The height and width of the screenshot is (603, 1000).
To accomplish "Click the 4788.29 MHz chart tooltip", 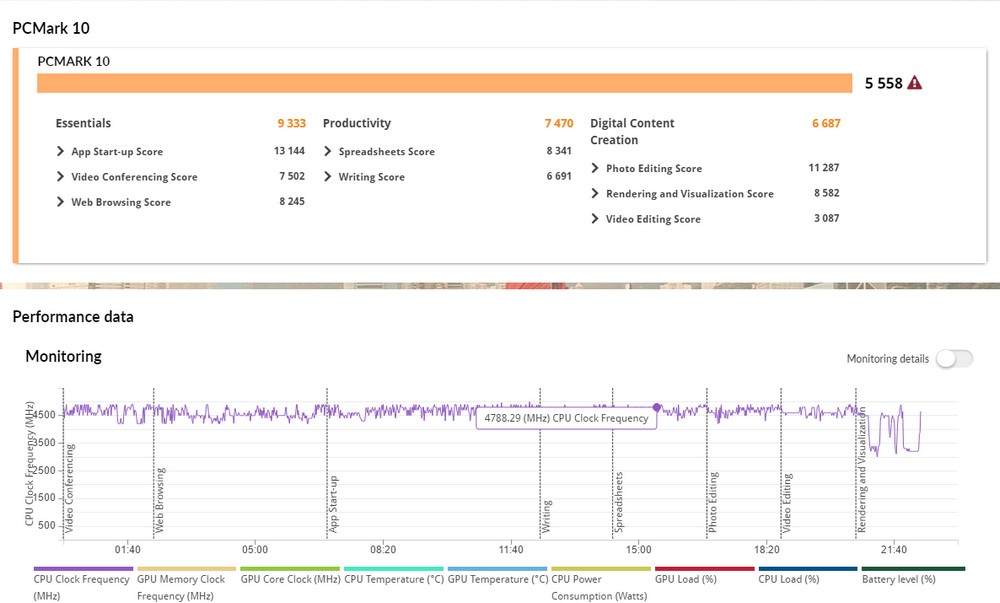I will 566,418.
